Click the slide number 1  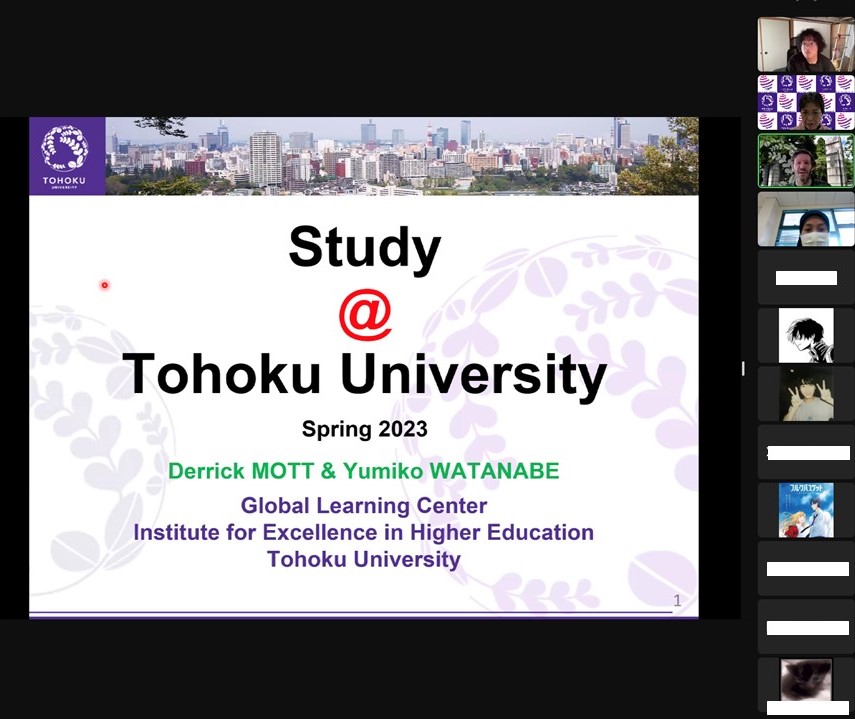coord(677,601)
